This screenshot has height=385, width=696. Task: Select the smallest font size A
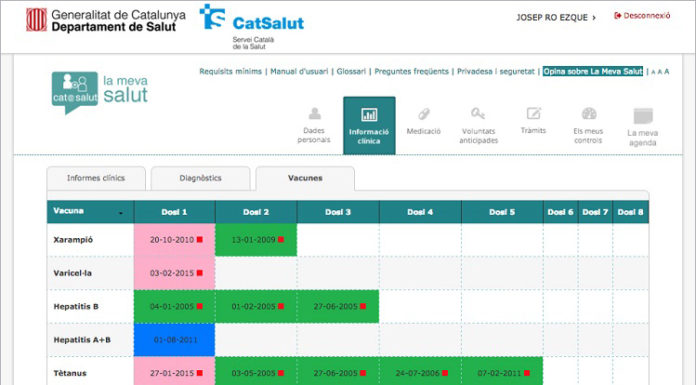653,72
